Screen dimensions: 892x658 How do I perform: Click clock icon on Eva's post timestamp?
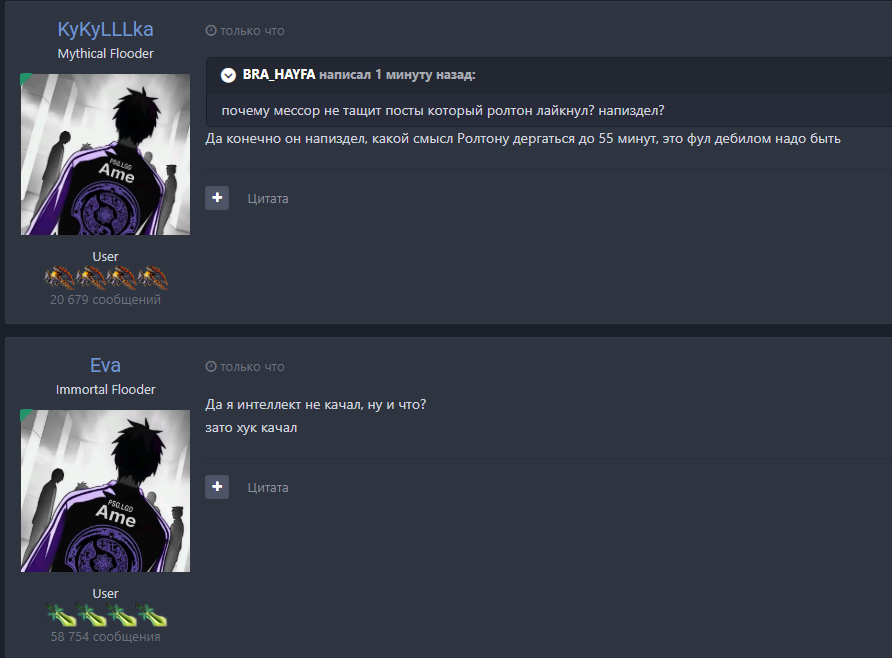tap(210, 367)
